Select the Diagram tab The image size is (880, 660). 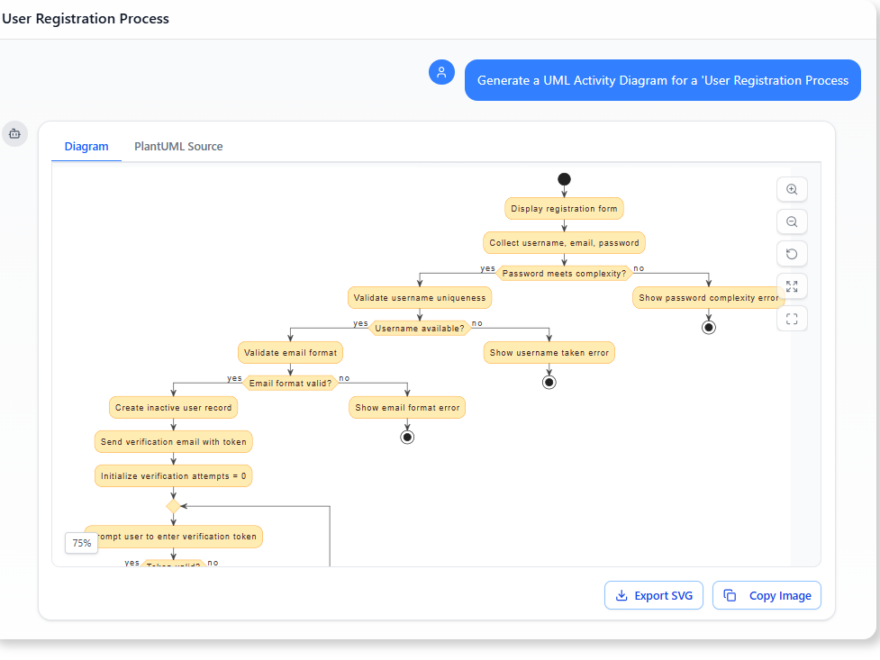pyautogui.click(x=86, y=146)
